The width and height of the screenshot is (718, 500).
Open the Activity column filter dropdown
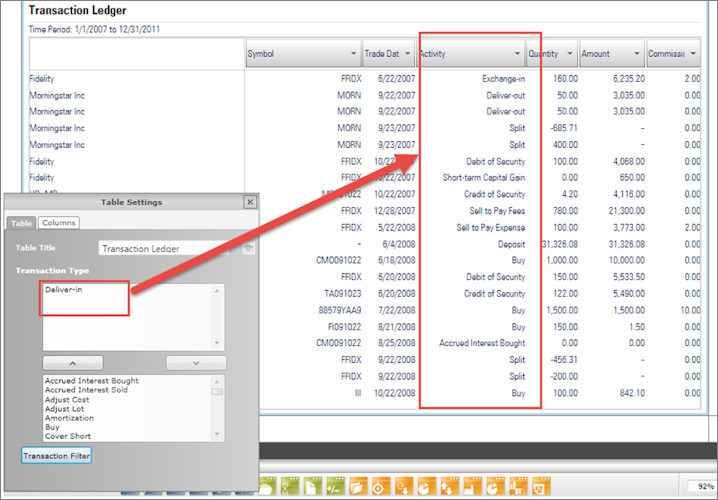coord(517,53)
